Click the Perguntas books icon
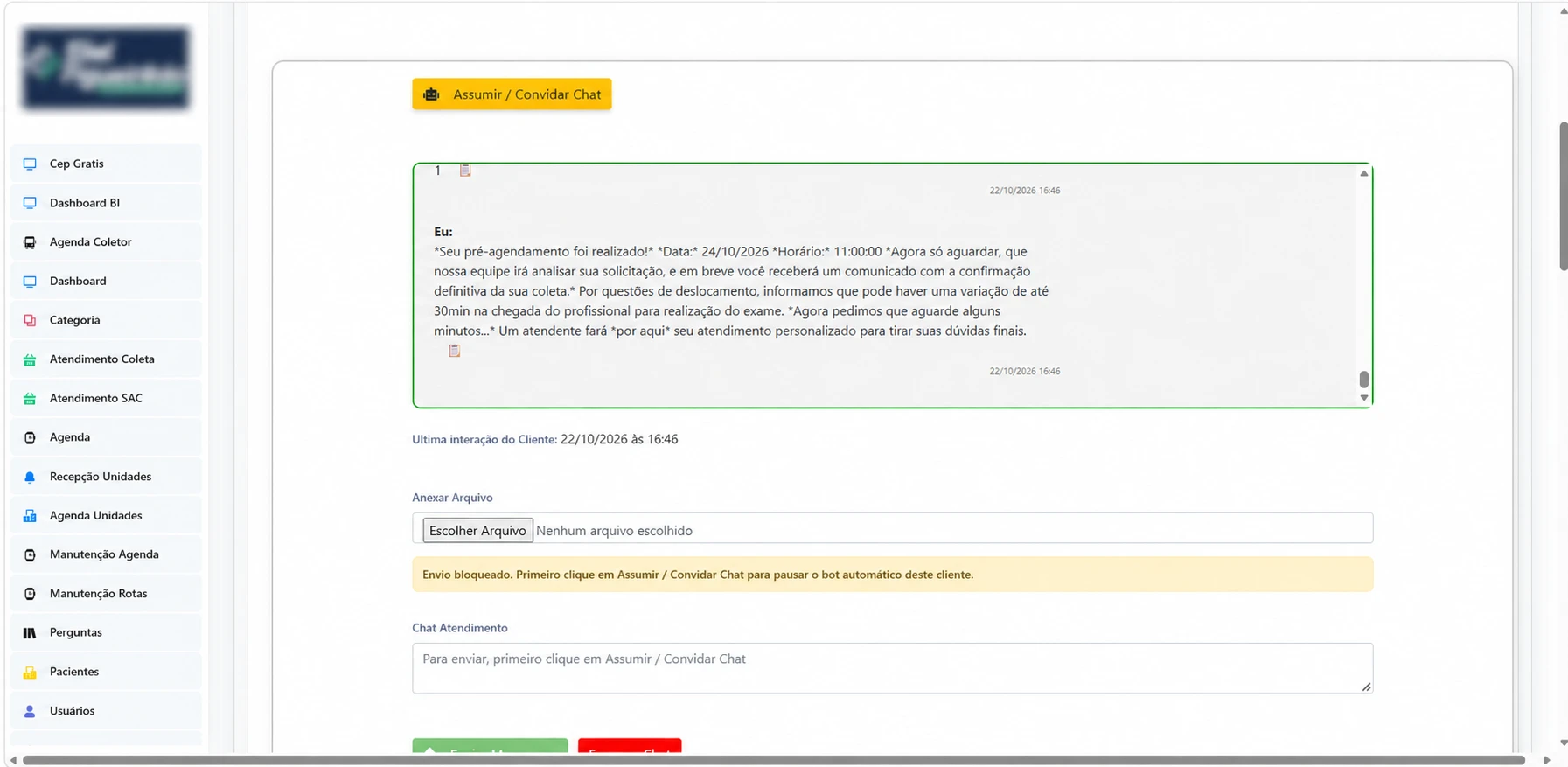The height and width of the screenshot is (767, 1568). [x=30, y=633]
